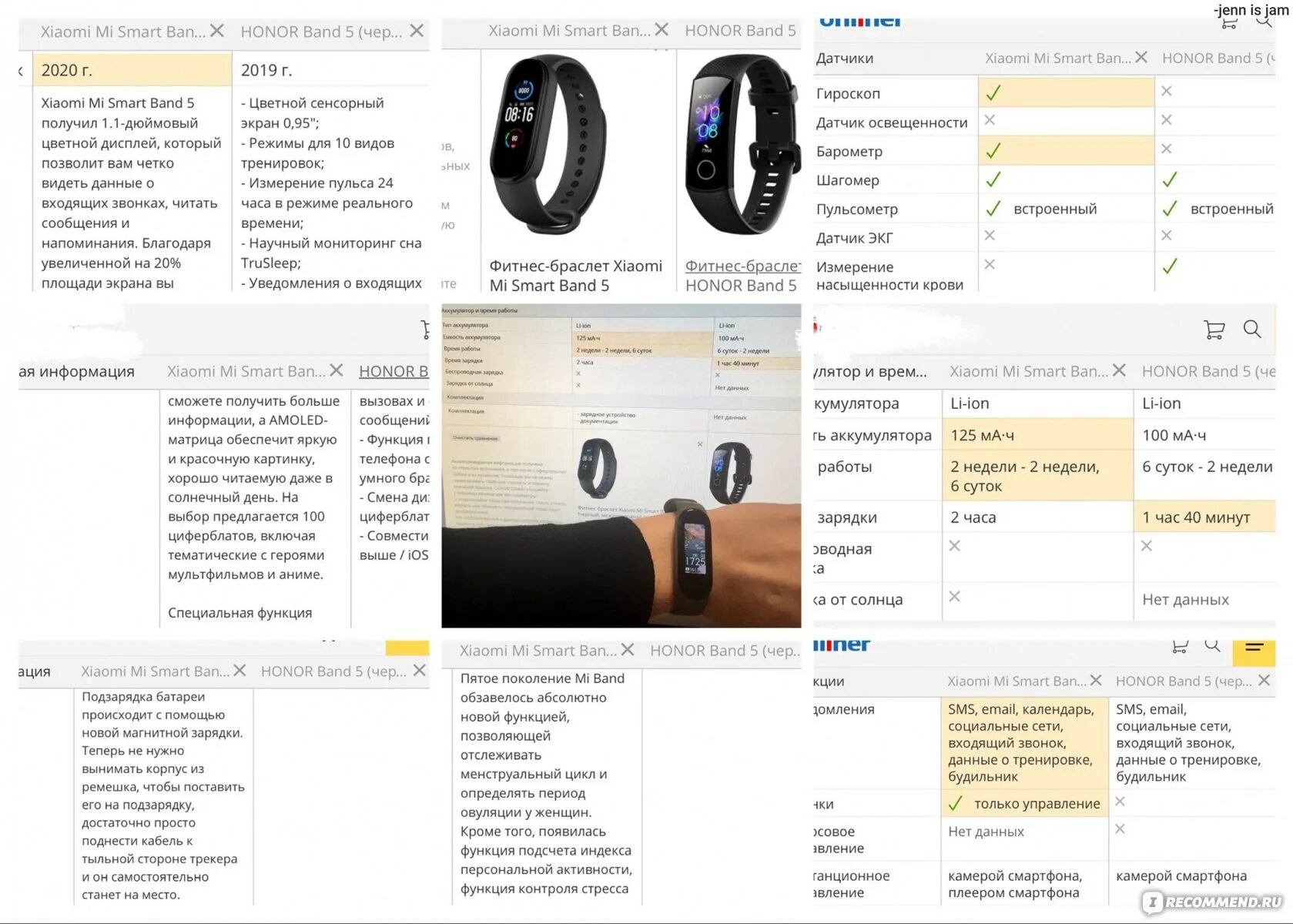The height and width of the screenshot is (924, 1293).
Task: Select the Xiaomi Барометр checkmark cell
Action: (x=1066, y=150)
